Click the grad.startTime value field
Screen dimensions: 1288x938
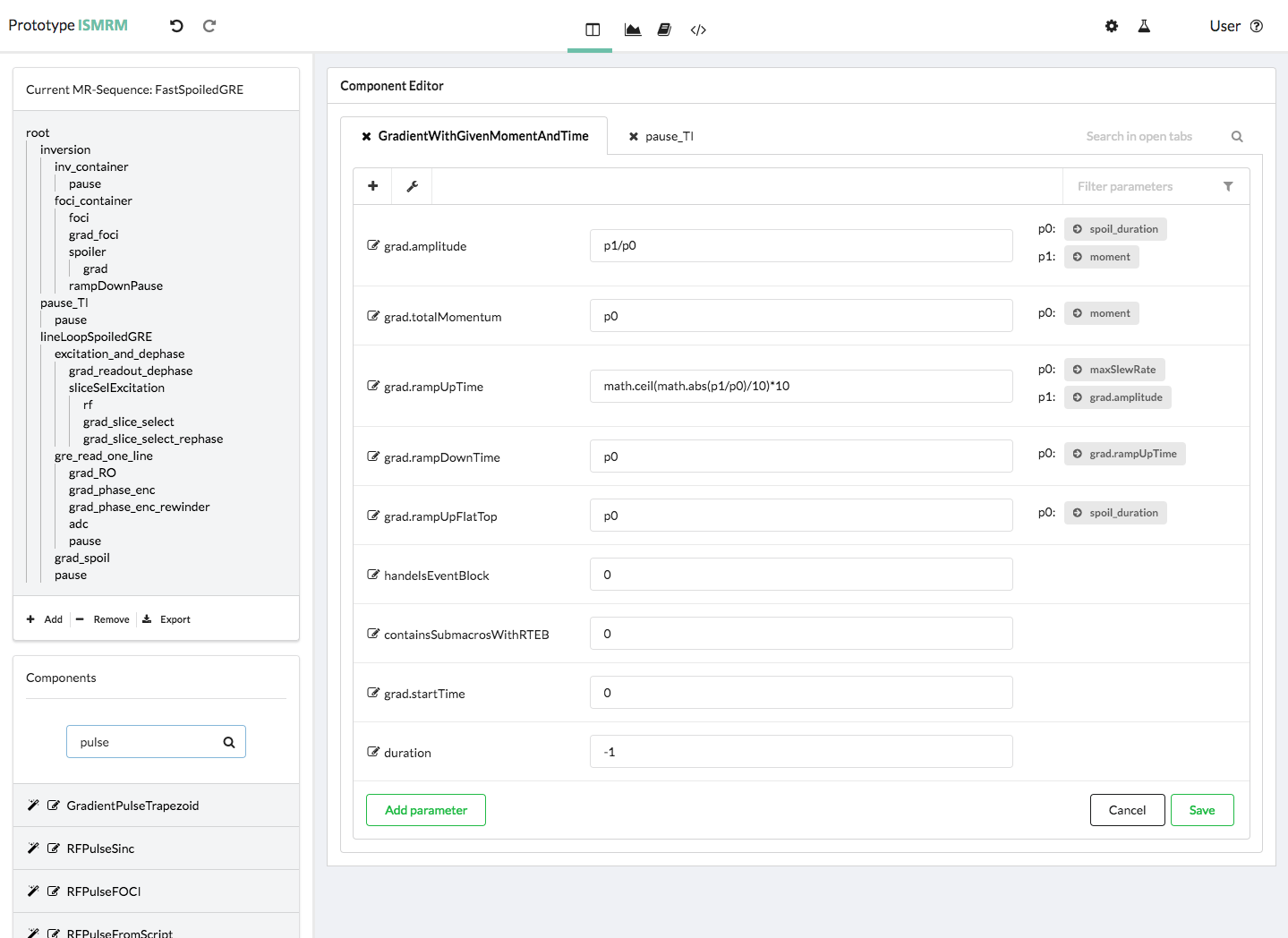click(x=801, y=693)
